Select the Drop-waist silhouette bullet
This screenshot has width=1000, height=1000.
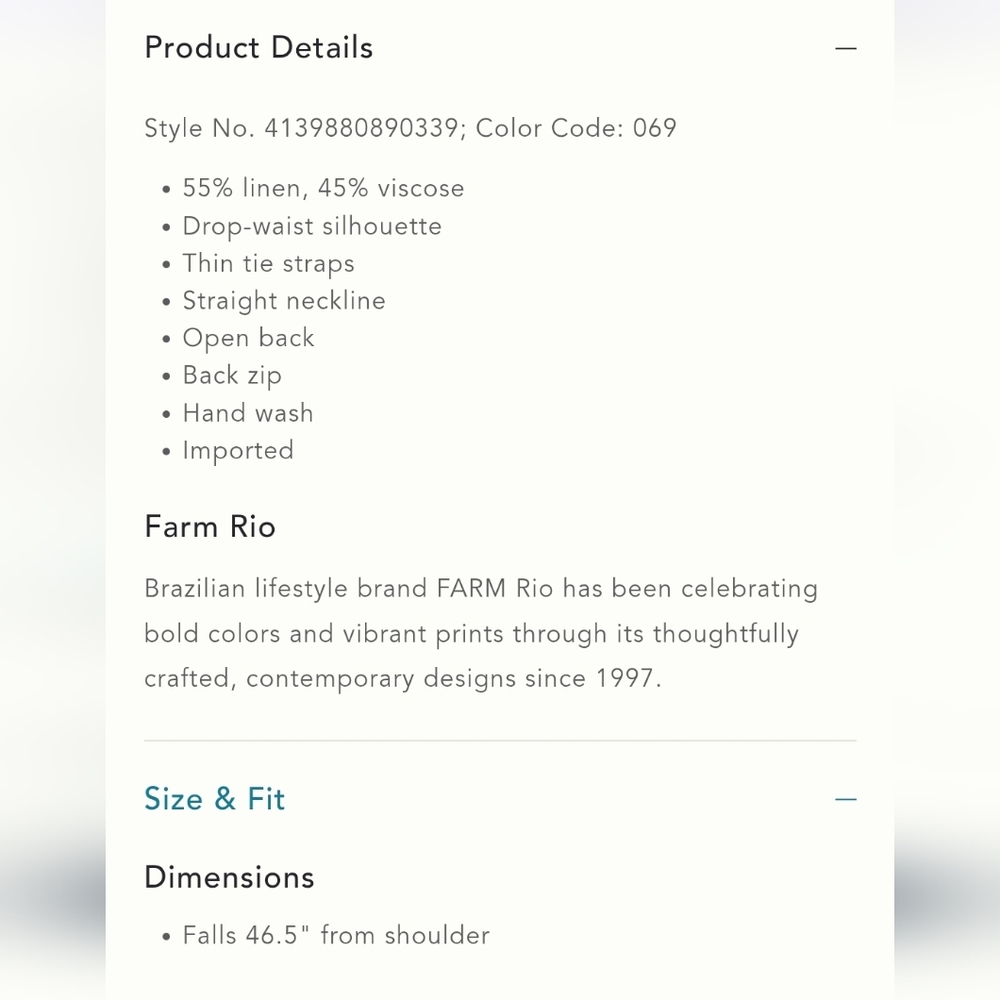pos(312,226)
